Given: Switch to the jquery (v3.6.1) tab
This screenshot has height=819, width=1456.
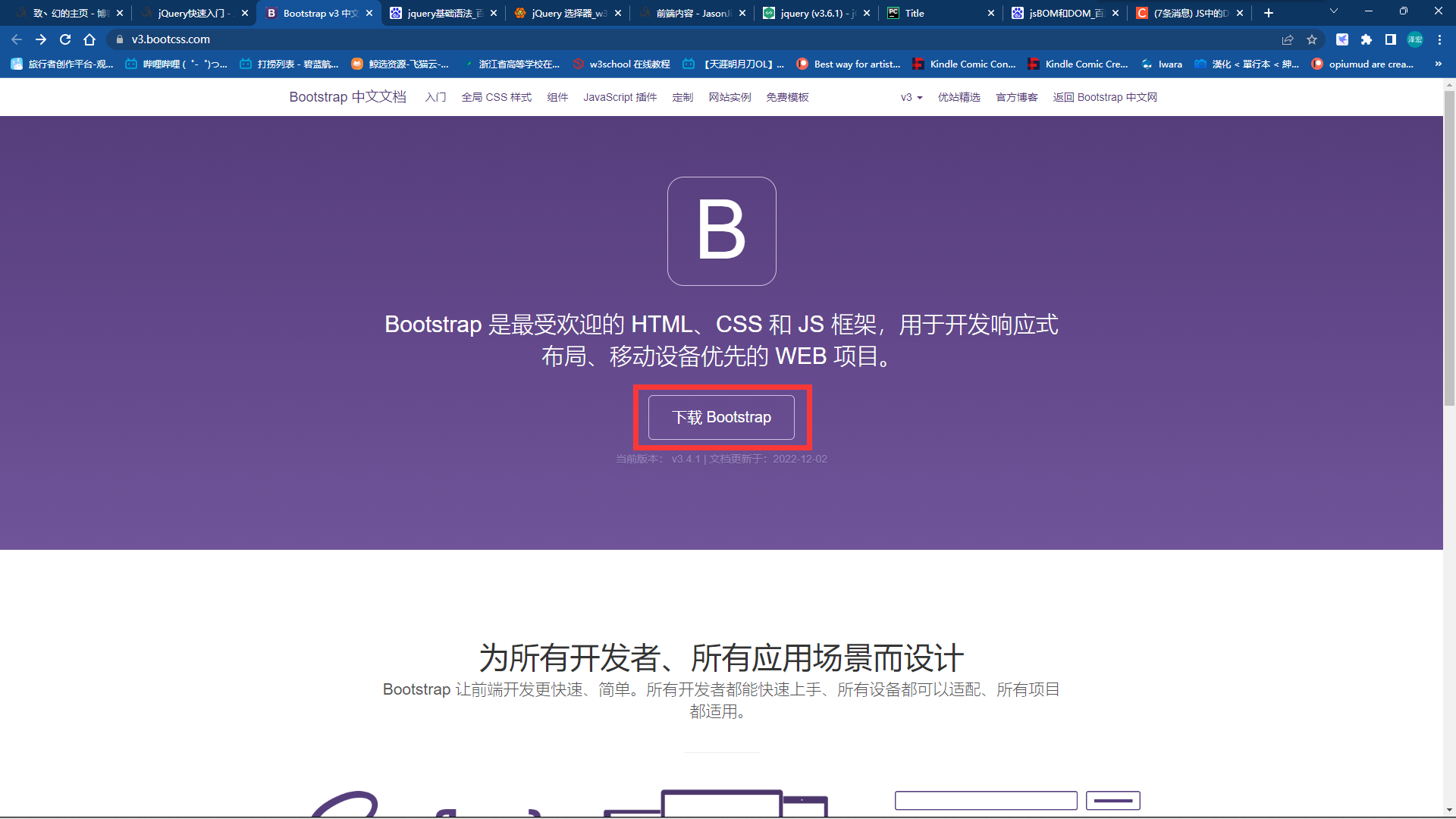Looking at the screenshot, I should coord(811,13).
